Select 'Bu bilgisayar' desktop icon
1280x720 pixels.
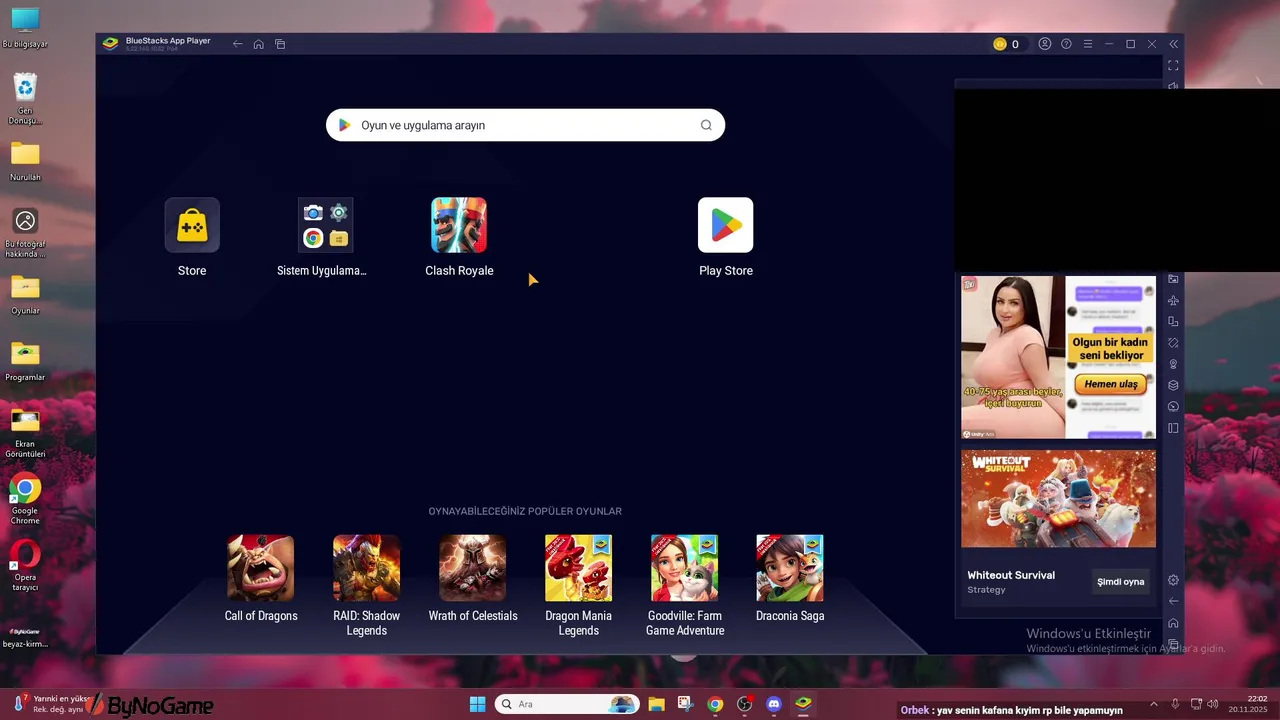(25, 28)
